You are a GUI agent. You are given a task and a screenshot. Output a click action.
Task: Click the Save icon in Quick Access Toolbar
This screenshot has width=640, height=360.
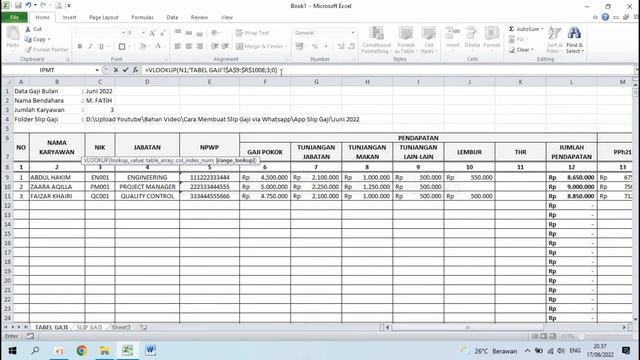[18, 5]
